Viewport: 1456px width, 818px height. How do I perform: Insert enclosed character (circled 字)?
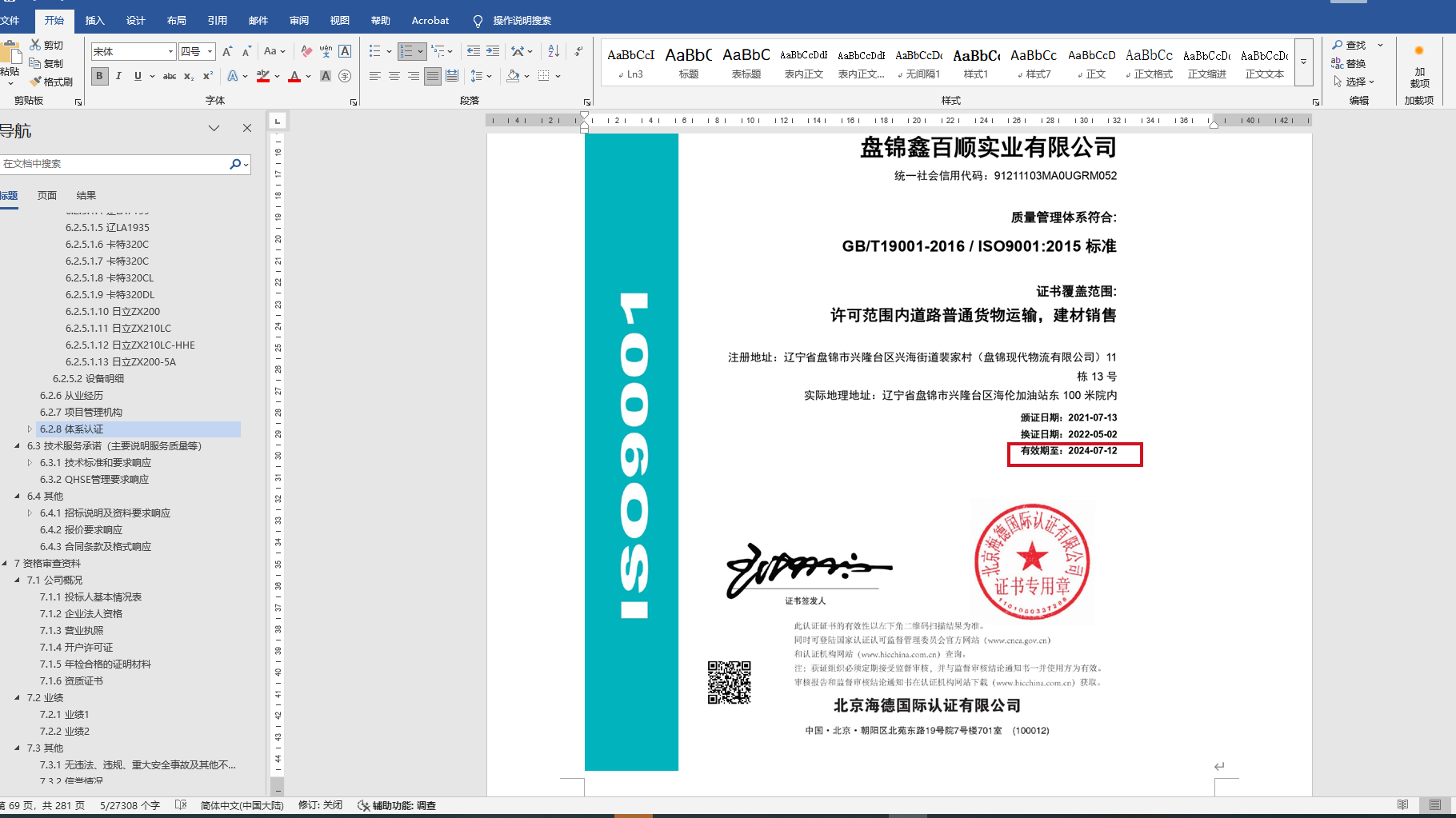(345, 77)
